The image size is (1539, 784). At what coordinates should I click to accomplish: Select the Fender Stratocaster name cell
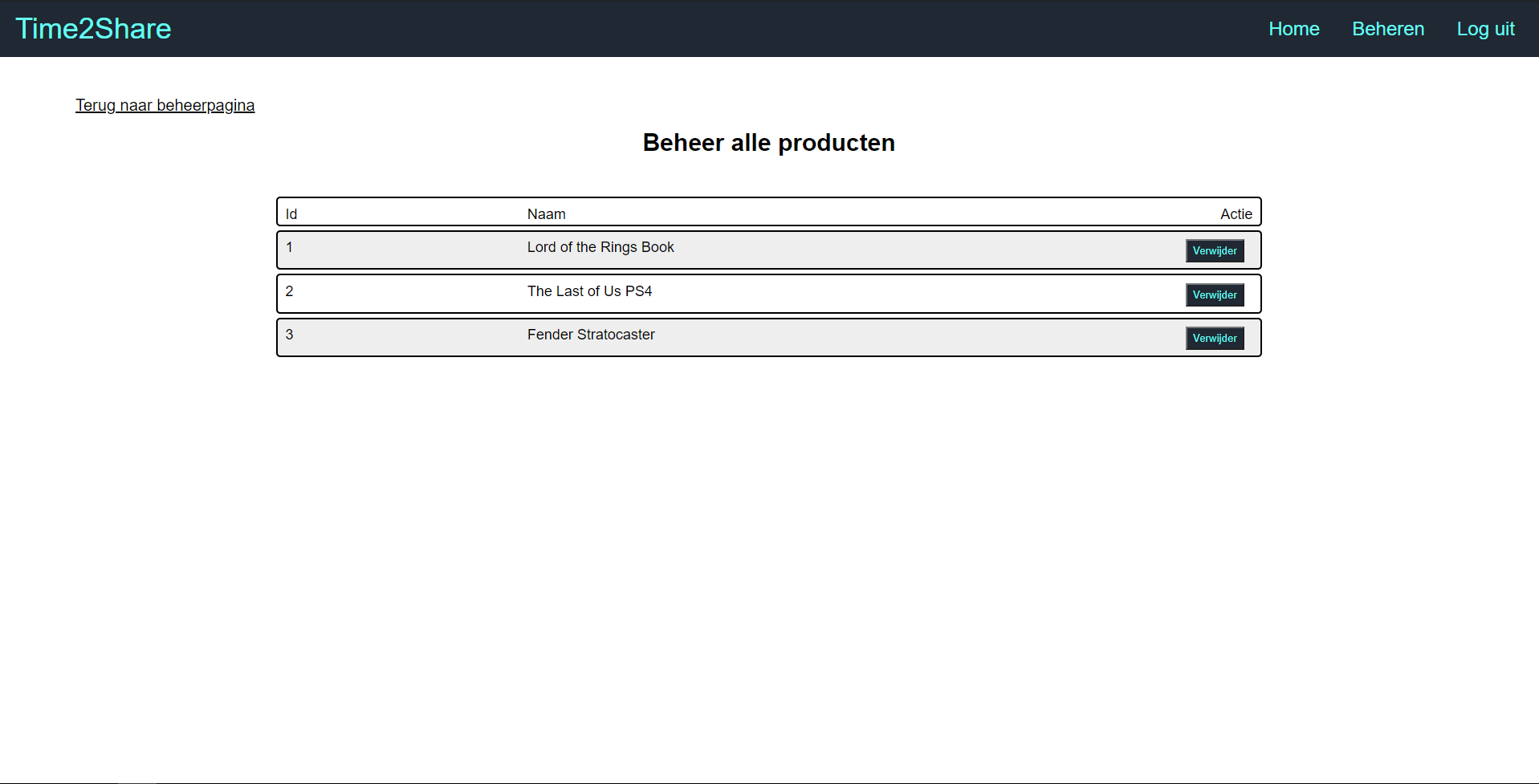tap(591, 335)
